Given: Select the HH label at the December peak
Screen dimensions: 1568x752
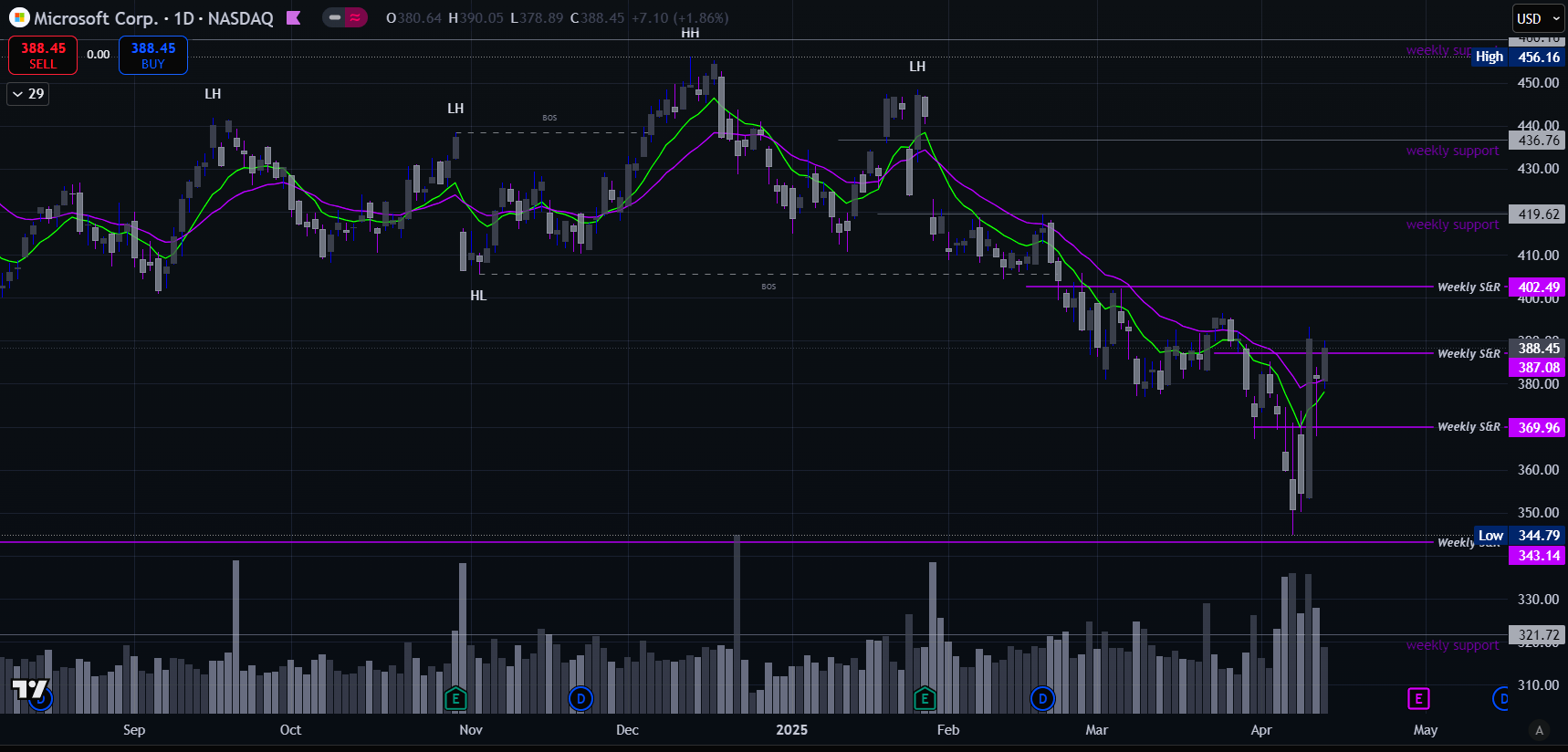Looking at the screenshot, I should click(x=690, y=33).
